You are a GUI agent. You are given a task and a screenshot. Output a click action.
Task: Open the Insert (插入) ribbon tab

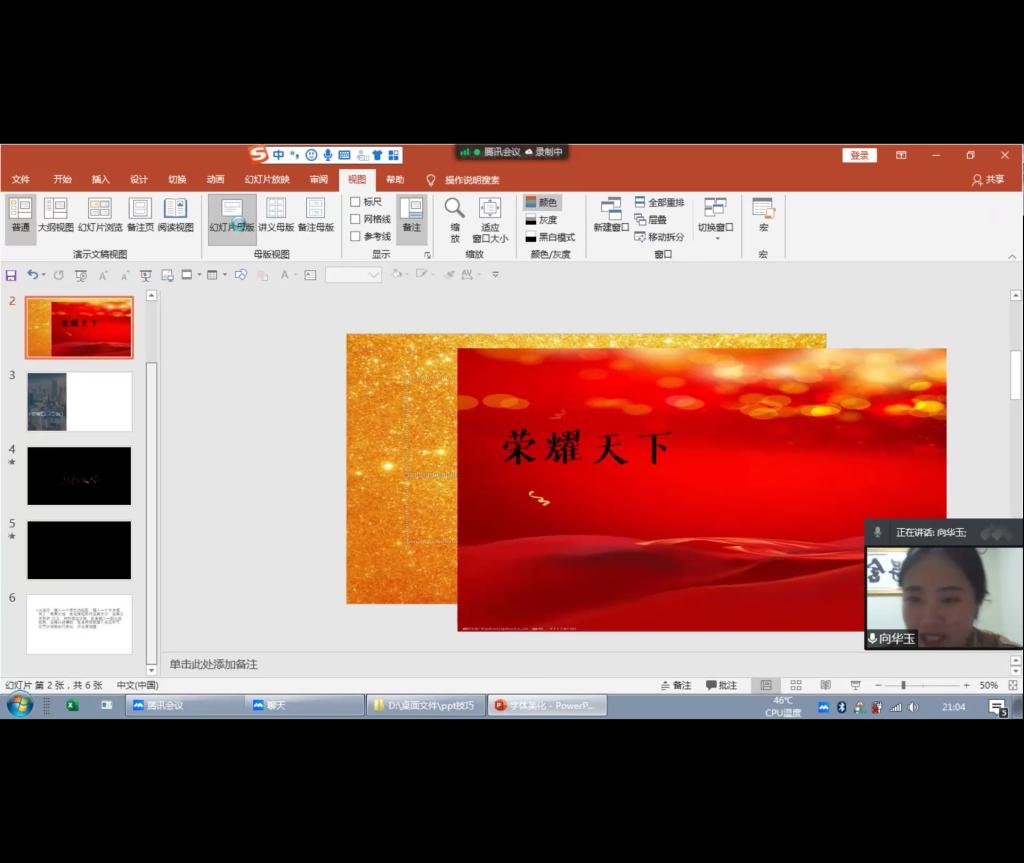coord(101,180)
